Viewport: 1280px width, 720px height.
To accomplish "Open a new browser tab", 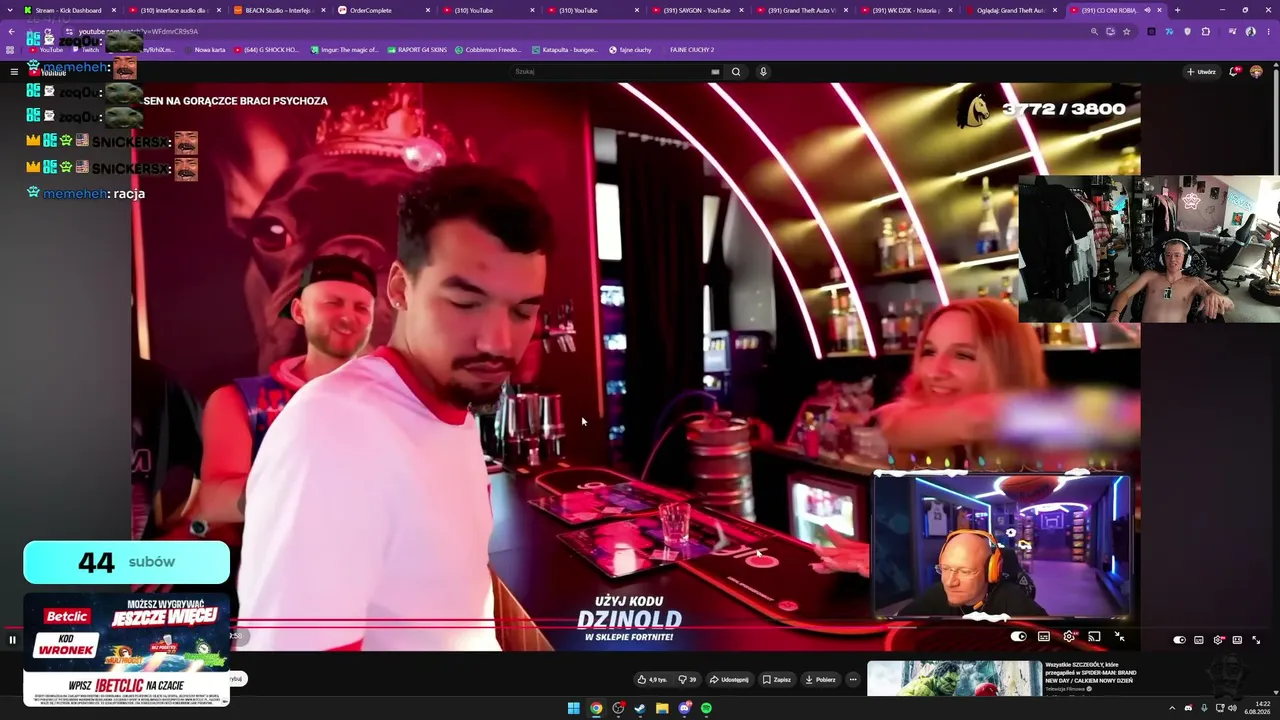I will [x=1177, y=10].
